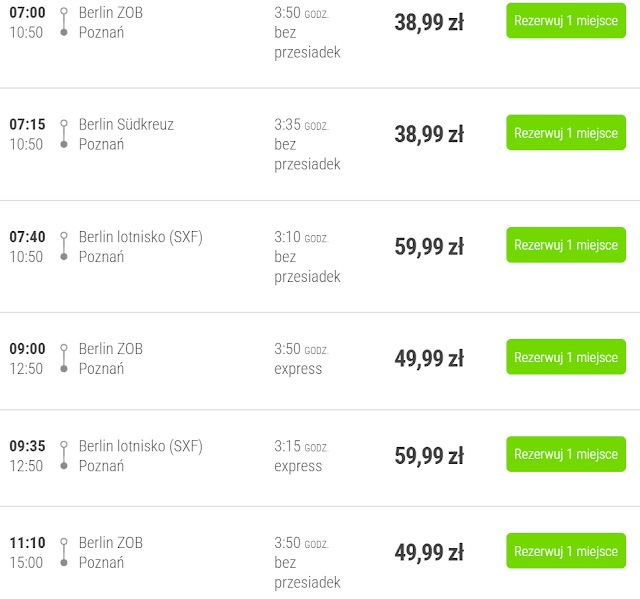
Task: Click 12:50 arrival time of 09:35 trip
Action: [x=26, y=466]
